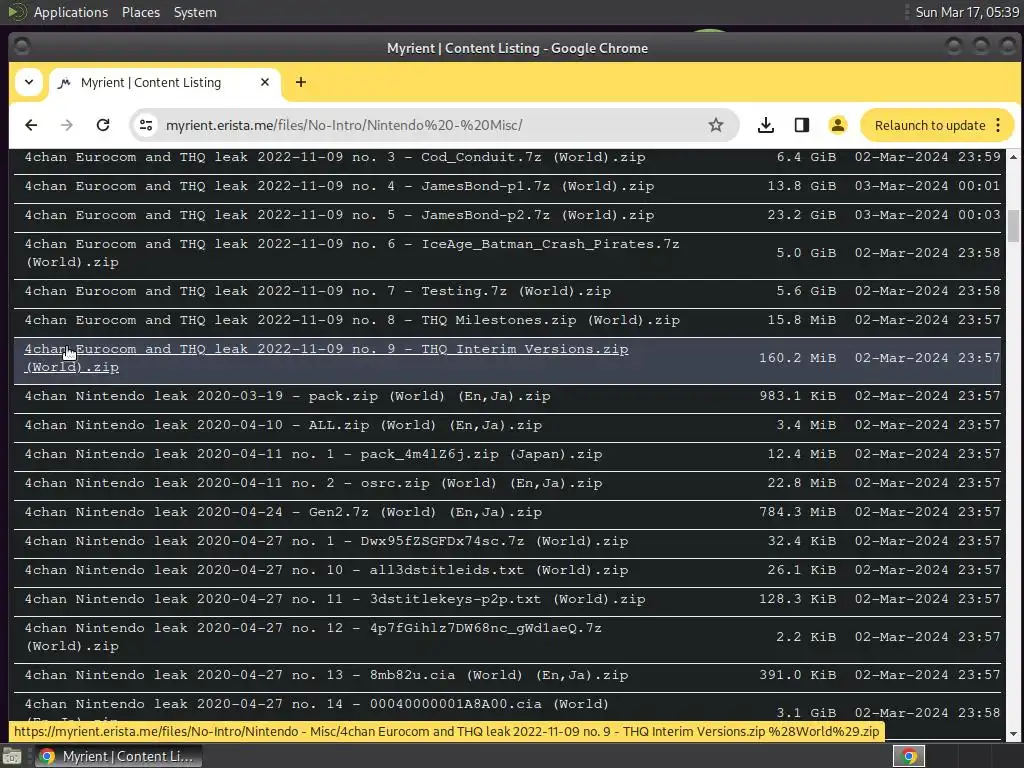Click the show desktop icon in taskbar
The height and width of the screenshot is (768, 1024).
click(12, 756)
